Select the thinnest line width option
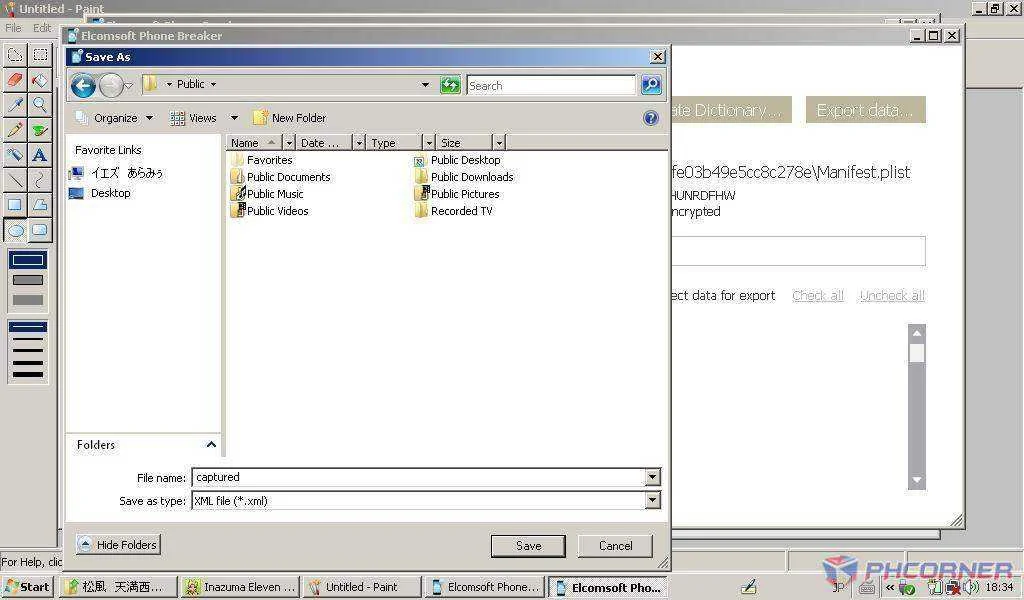Viewport: 1024px width, 600px height. coord(28,326)
